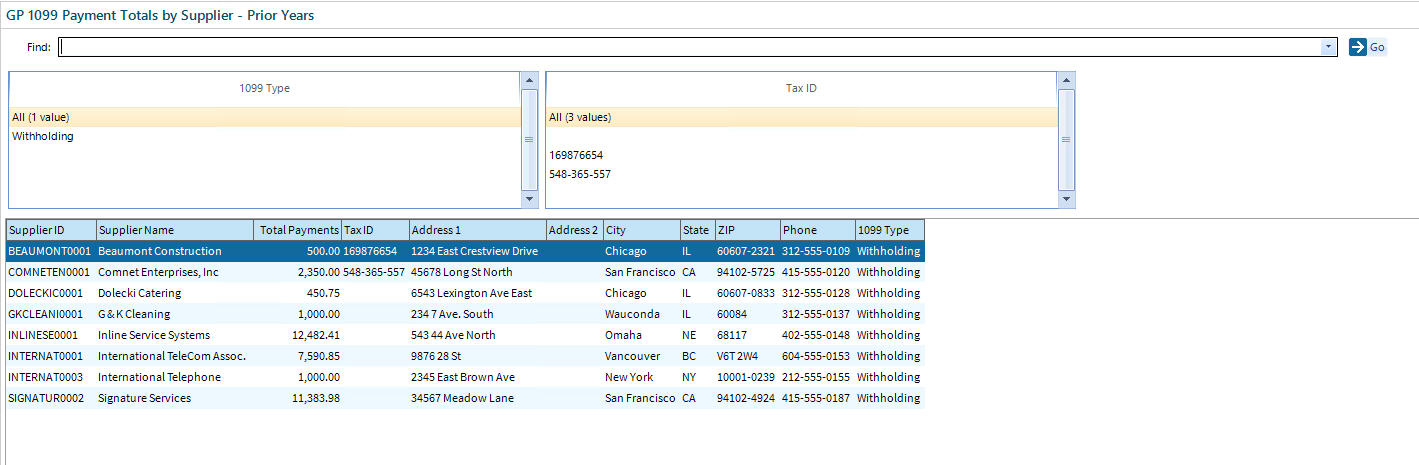Image resolution: width=1419 pixels, height=465 pixels.
Task: Click the Tax ID list scrollbar thumb
Action: tap(1067, 139)
